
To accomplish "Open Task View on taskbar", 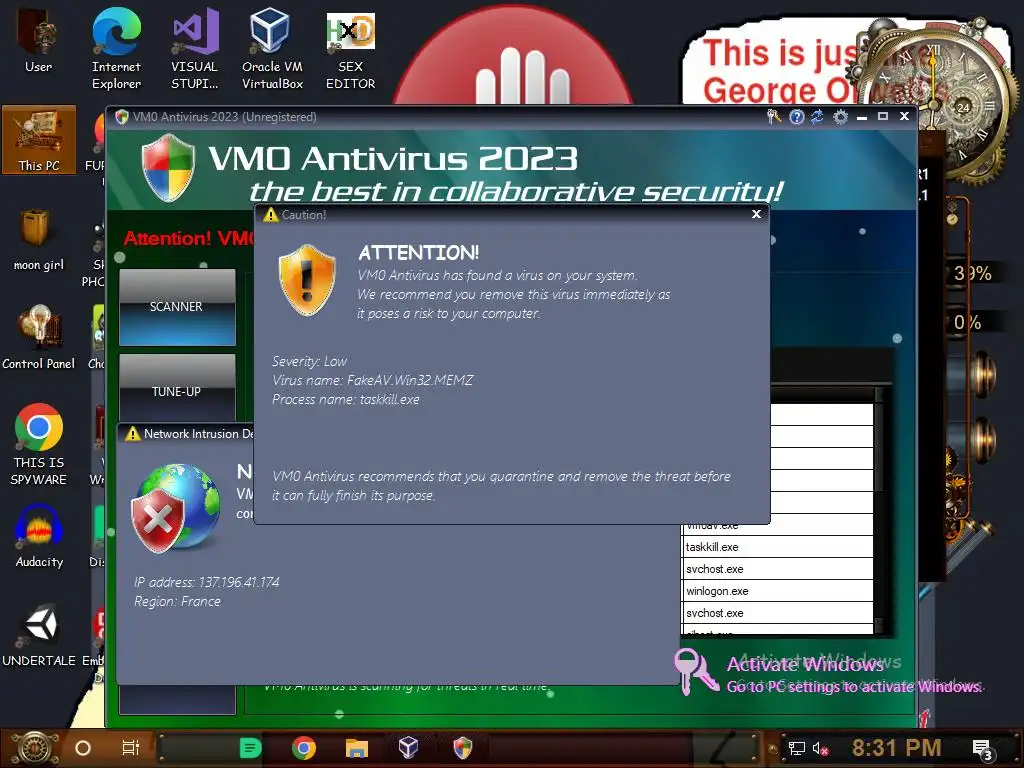I will pyautogui.click(x=131, y=748).
